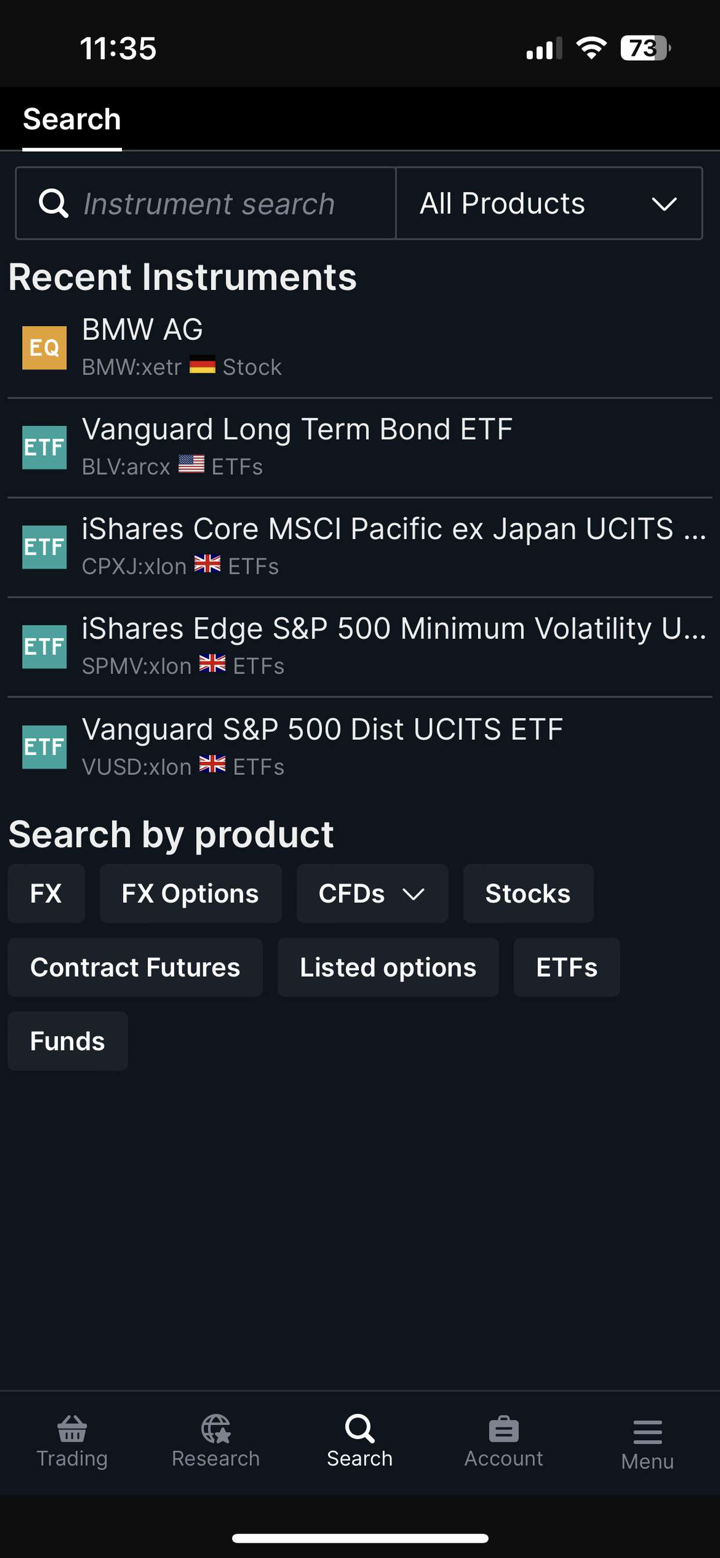
Task: Pick the Listed options filter
Action: point(388,967)
